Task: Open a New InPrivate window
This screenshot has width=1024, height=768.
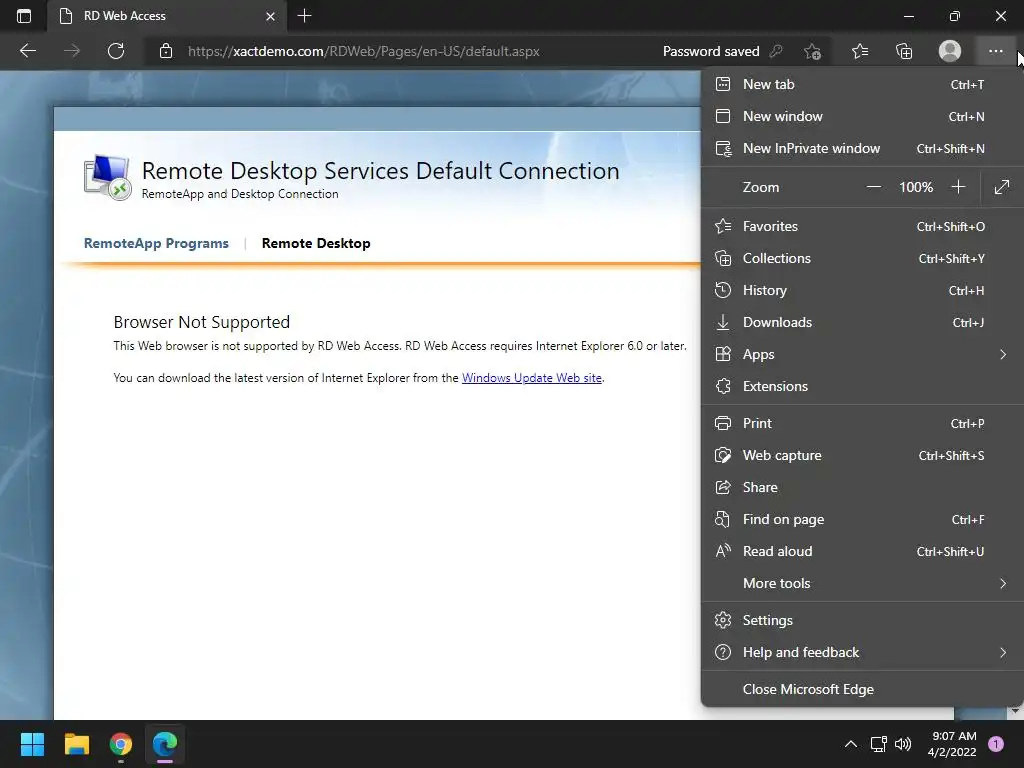Action: point(861,148)
